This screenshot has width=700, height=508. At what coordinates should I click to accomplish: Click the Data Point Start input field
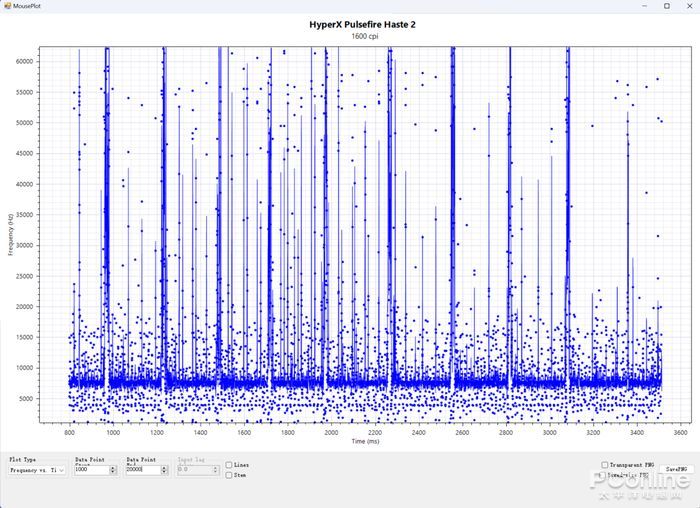[x=92, y=470]
